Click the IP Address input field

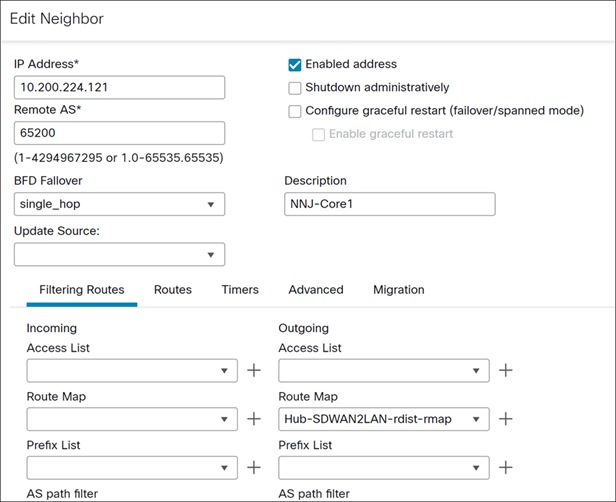click(119, 87)
